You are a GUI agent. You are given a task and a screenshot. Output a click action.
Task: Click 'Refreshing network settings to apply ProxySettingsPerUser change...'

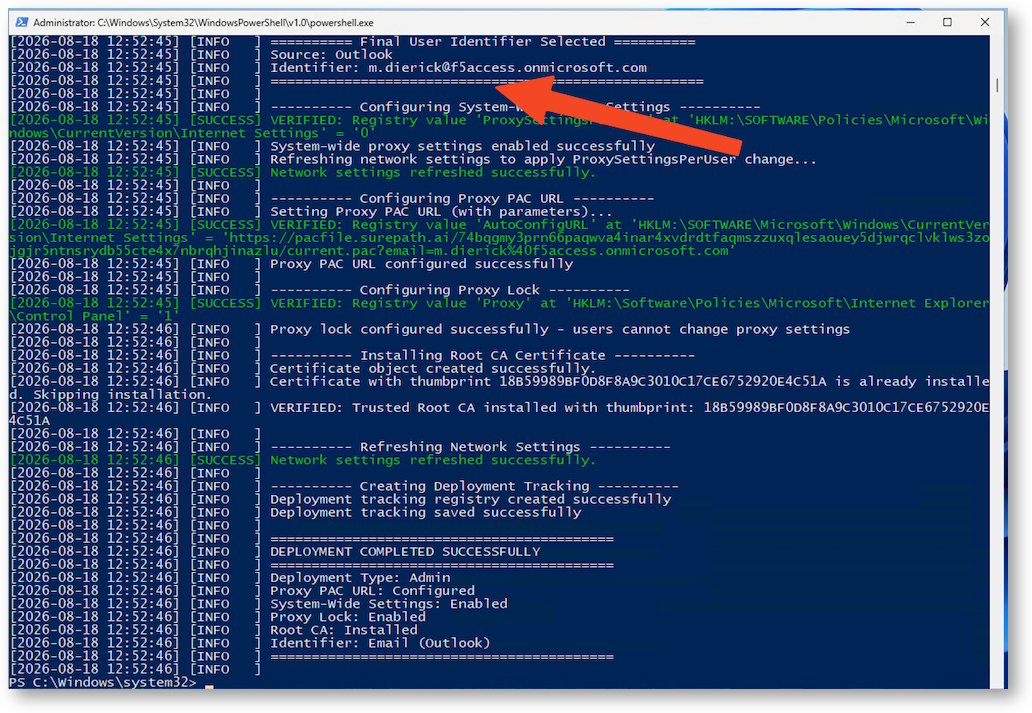[x=543, y=159]
